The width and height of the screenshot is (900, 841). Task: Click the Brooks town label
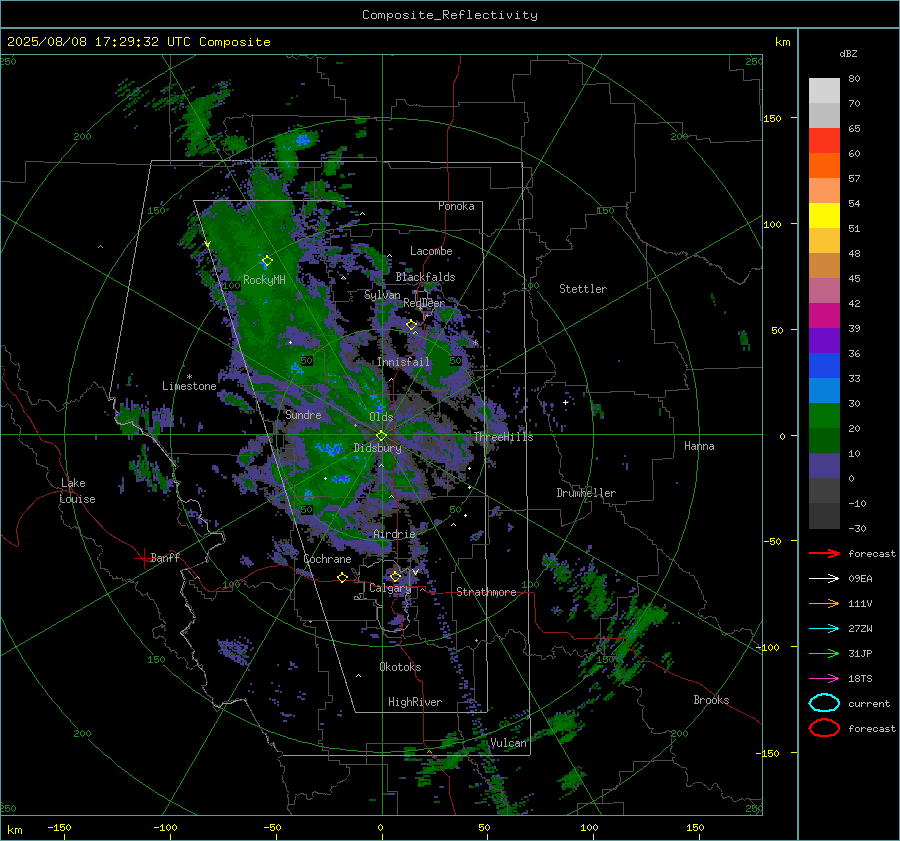[x=711, y=700]
